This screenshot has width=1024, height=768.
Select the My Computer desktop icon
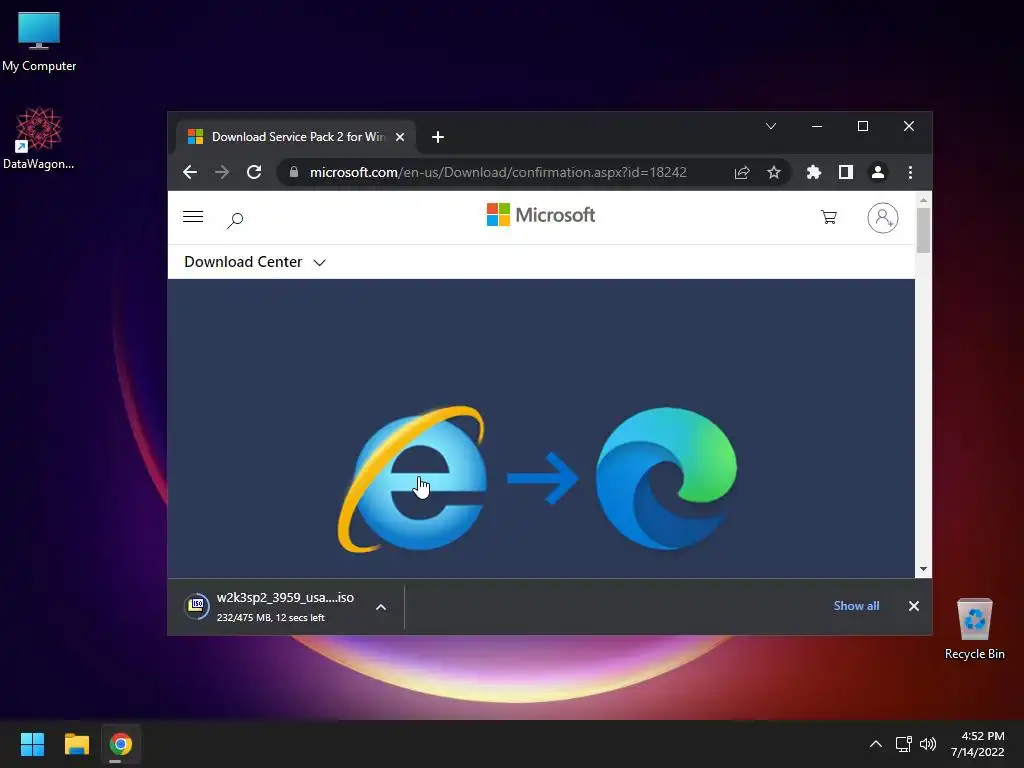click(39, 41)
